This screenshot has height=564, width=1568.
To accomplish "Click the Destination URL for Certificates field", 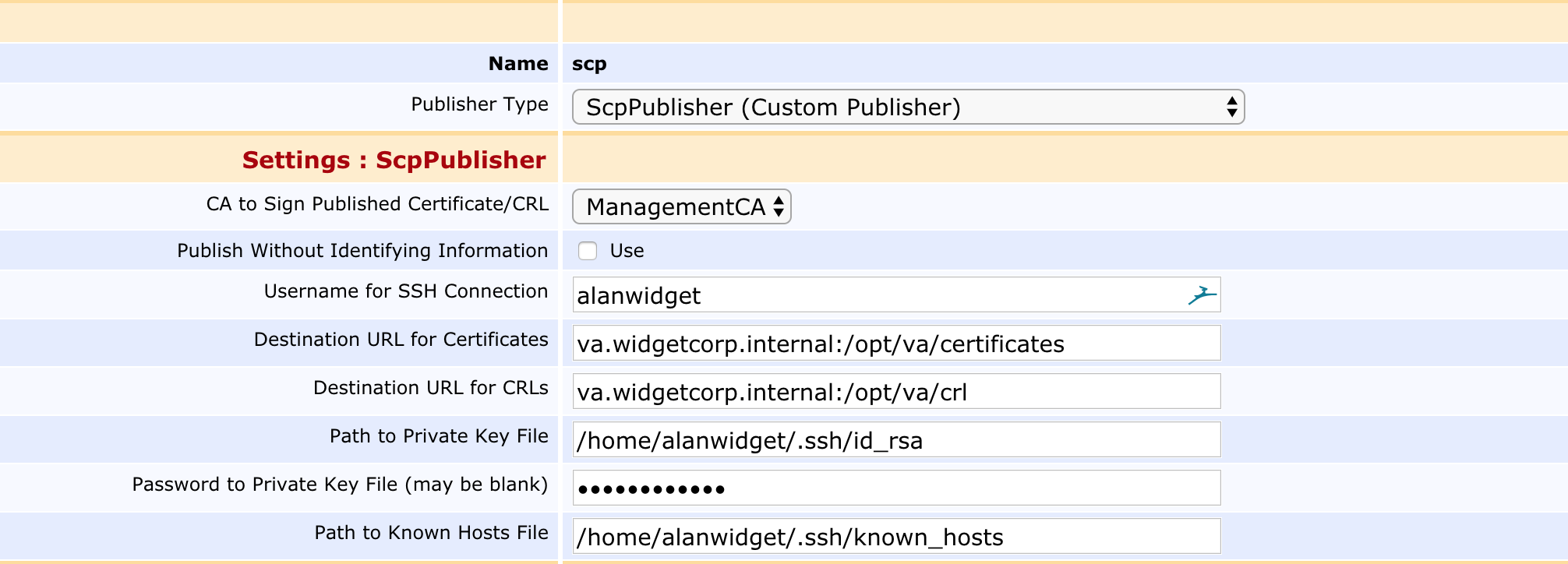I will click(896, 344).
